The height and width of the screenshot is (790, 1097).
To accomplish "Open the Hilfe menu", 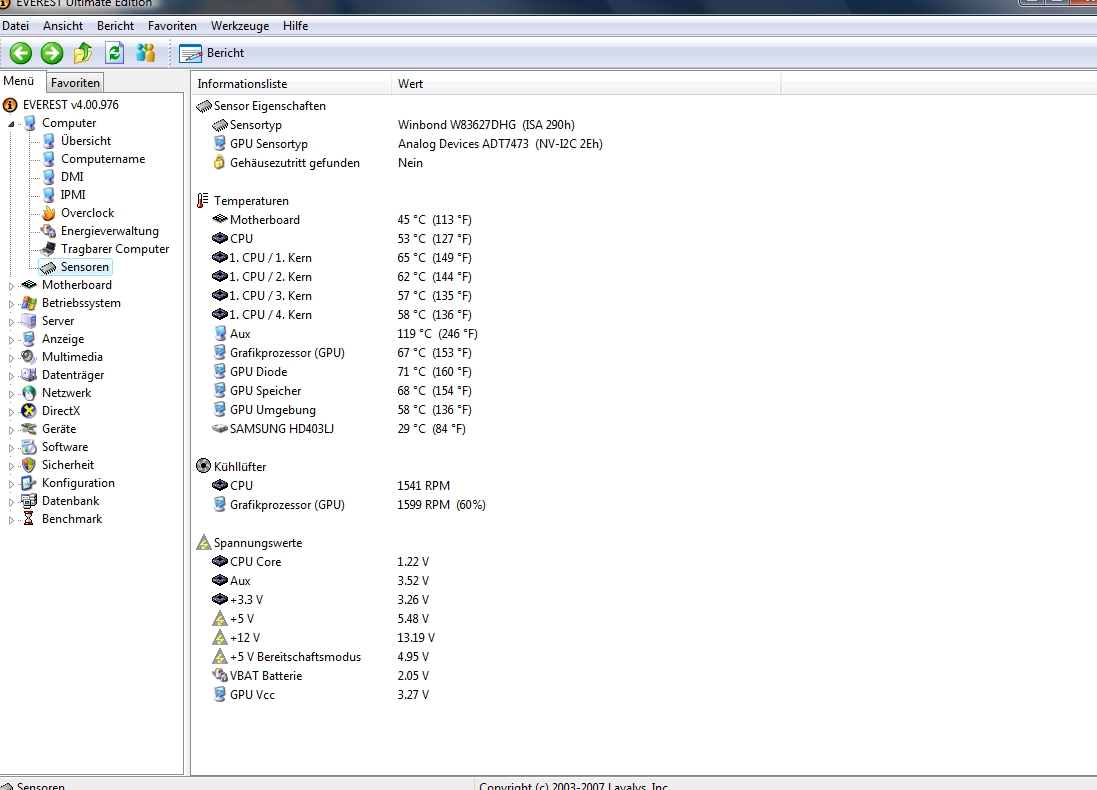I will click(295, 26).
